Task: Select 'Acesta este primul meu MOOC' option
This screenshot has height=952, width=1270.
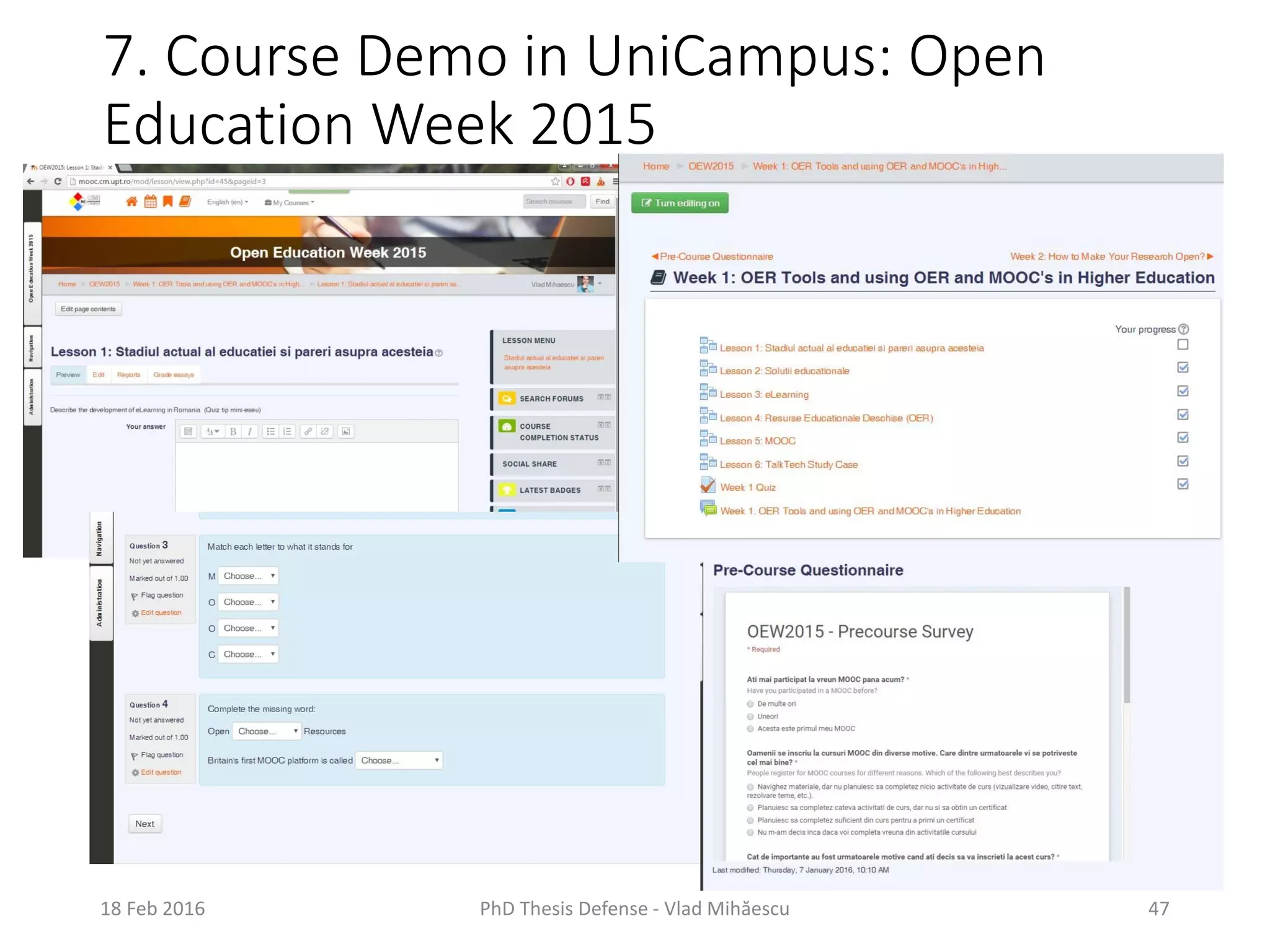Action: pyautogui.click(x=750, y=729)
